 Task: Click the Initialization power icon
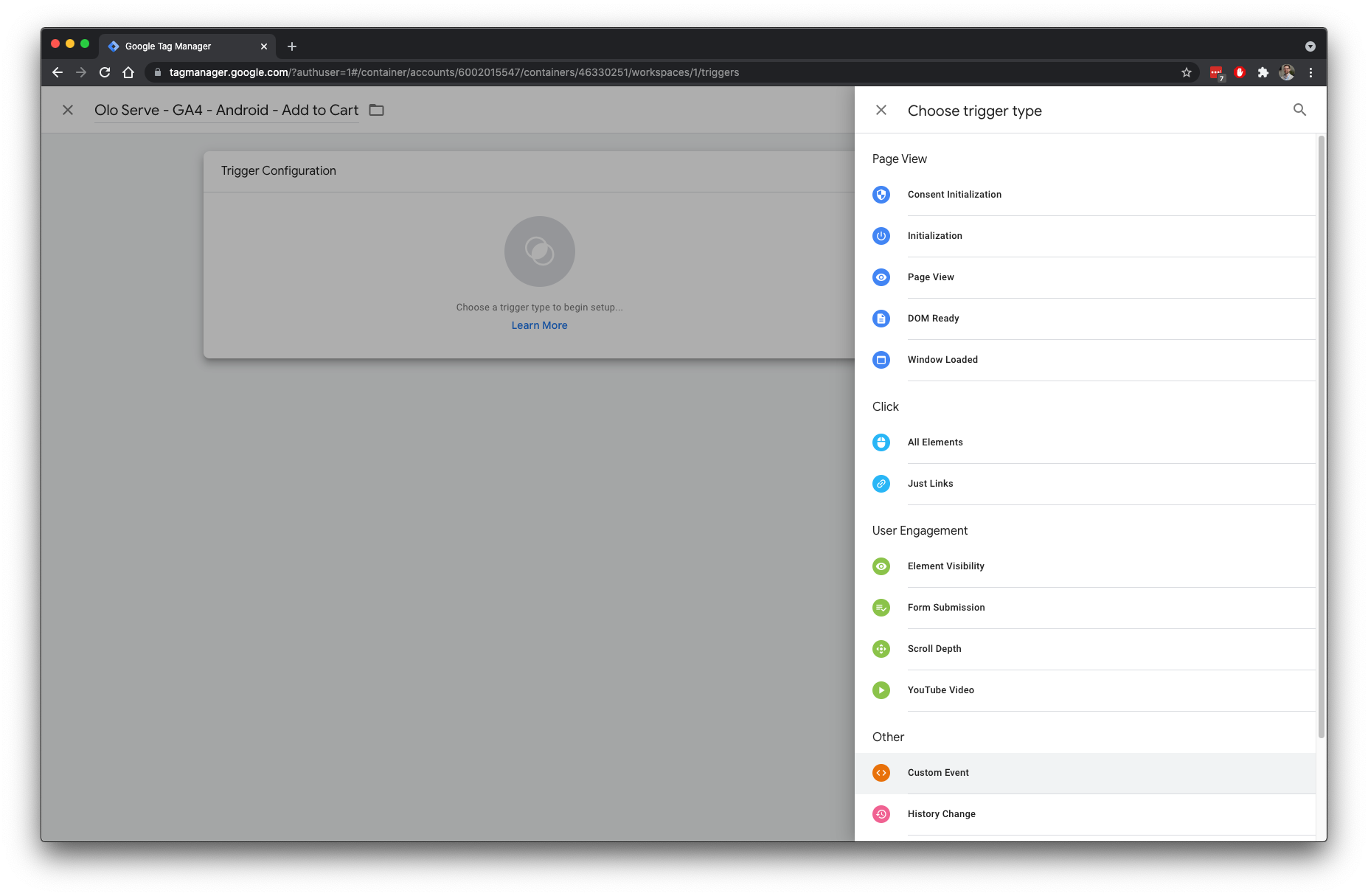pos(881,236)
